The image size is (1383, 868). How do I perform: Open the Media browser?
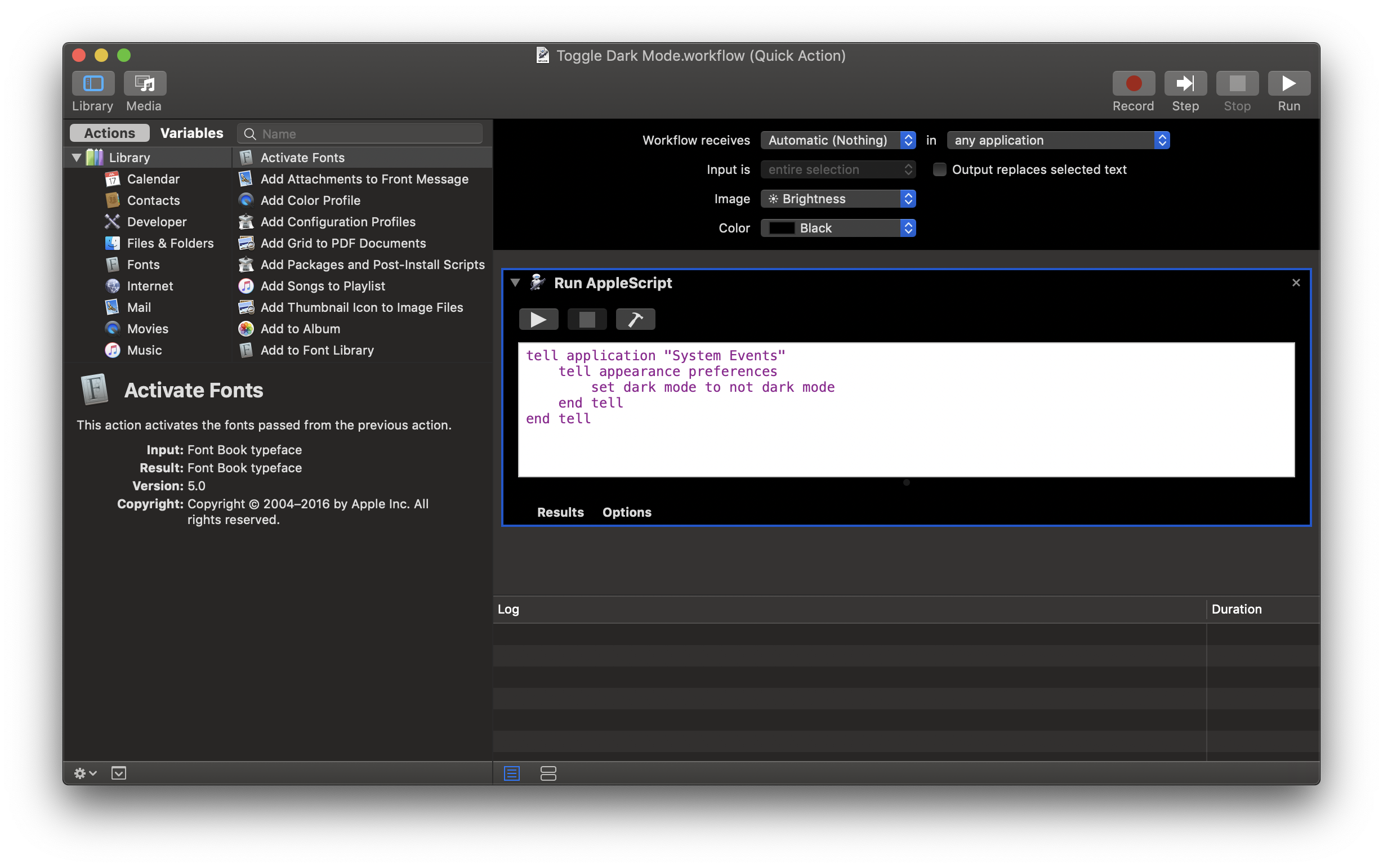145,83
